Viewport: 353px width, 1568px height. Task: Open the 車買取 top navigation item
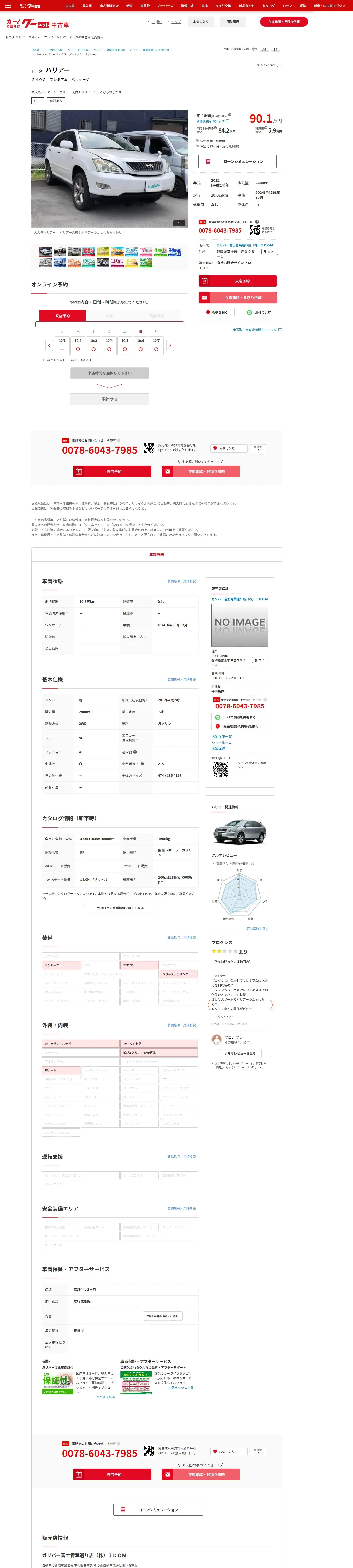tap(145, 5)
